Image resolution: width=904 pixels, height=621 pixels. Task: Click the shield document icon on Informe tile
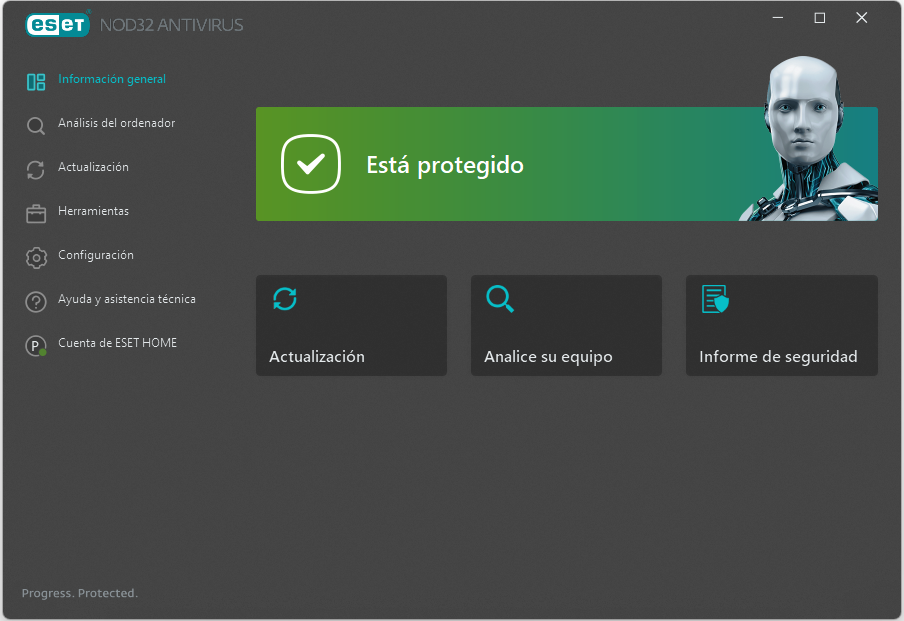click(715, 299)
